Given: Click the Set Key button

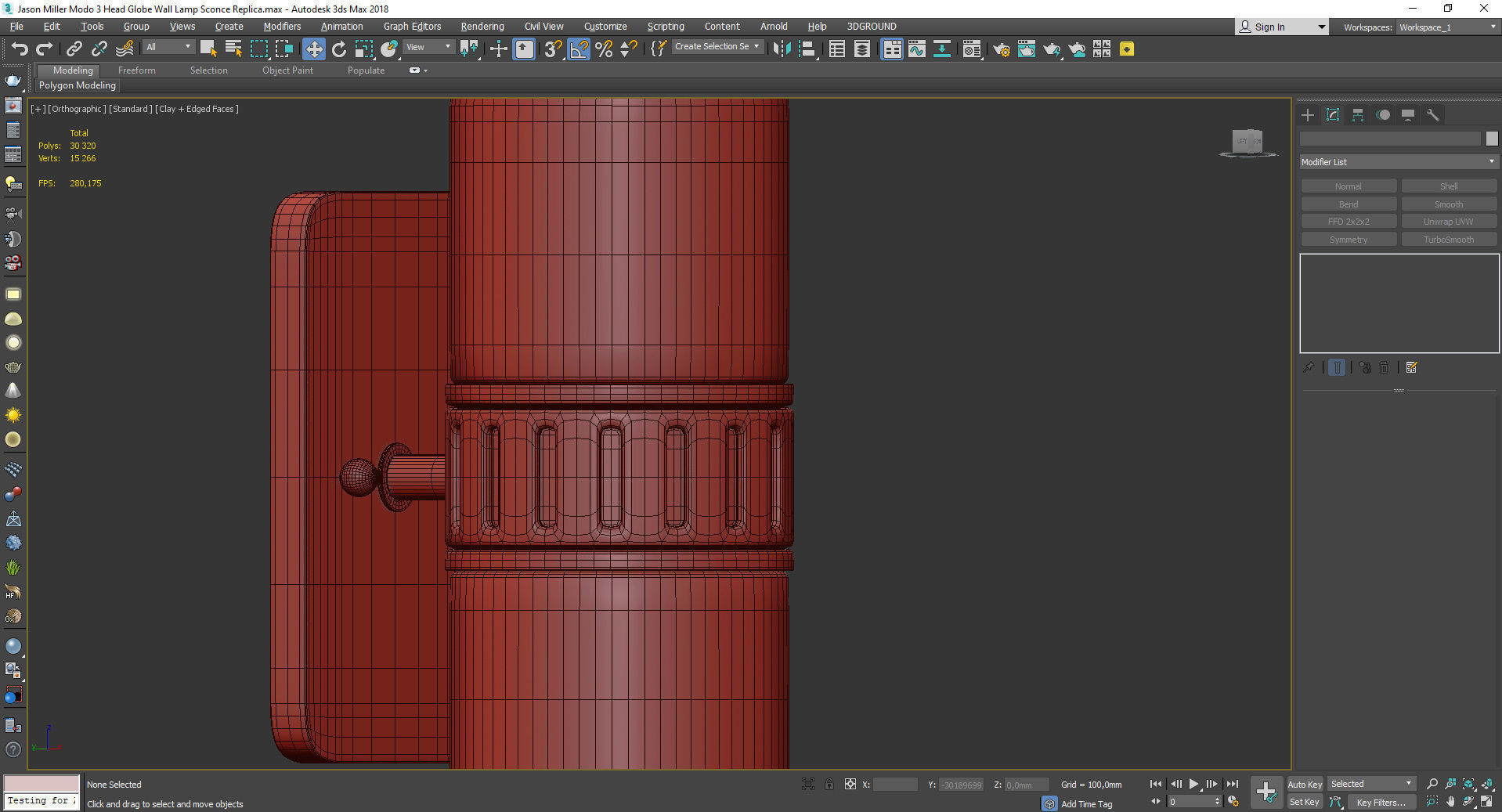Looking at the screenshot, I should tap(1305, 802).
